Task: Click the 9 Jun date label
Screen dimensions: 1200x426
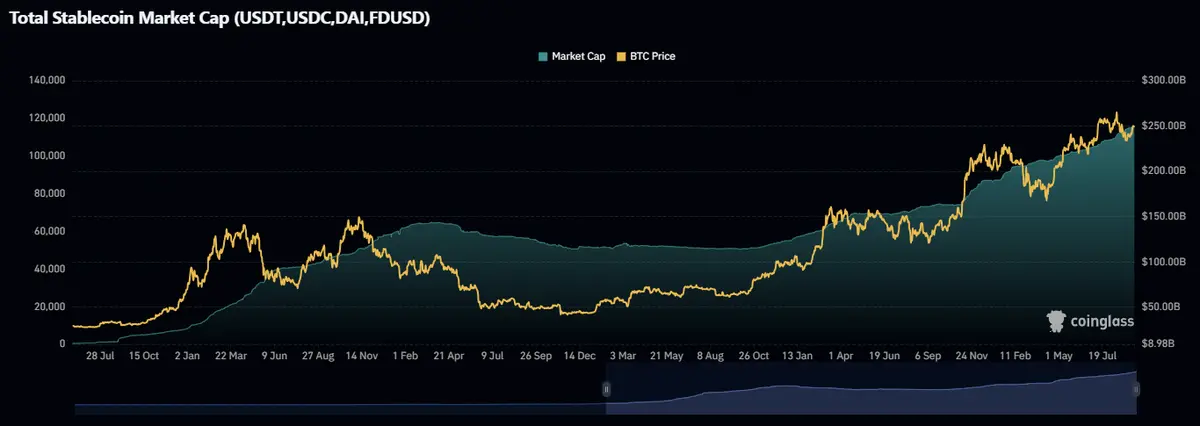Action: [274, 355]
